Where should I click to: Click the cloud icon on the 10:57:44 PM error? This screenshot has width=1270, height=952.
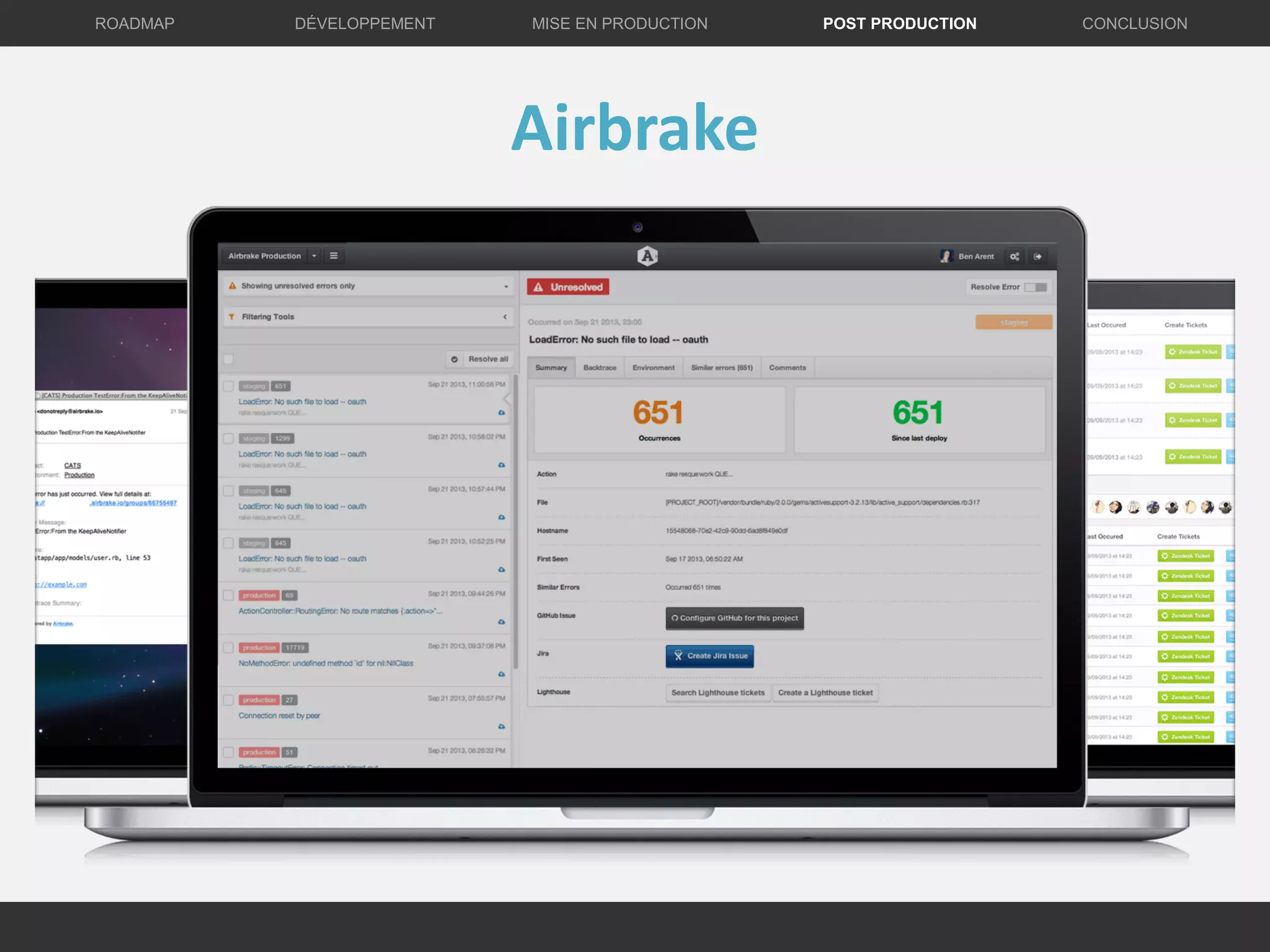point(502,517)
